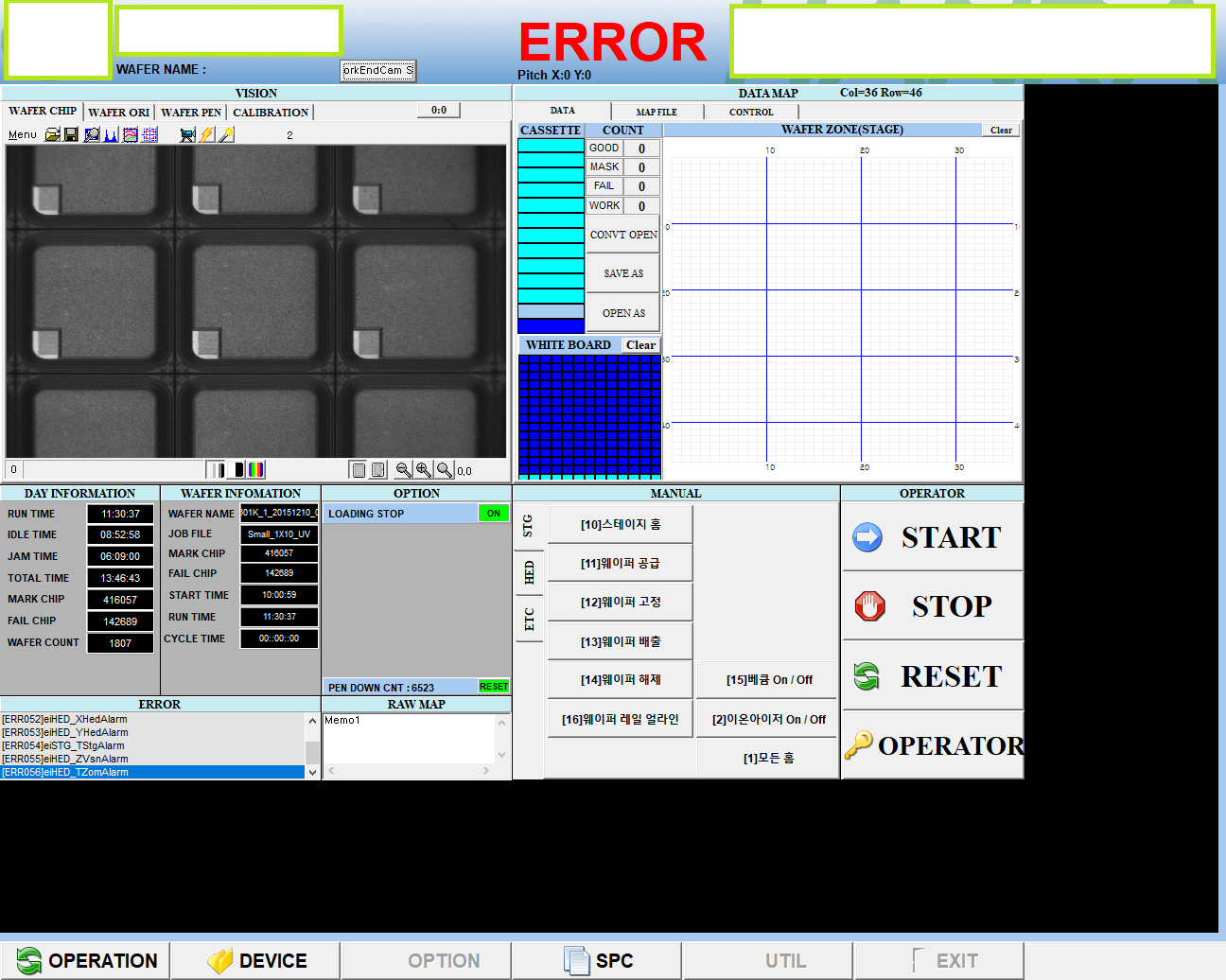Click the zoom in magnifier icon

tap(423, 470)
